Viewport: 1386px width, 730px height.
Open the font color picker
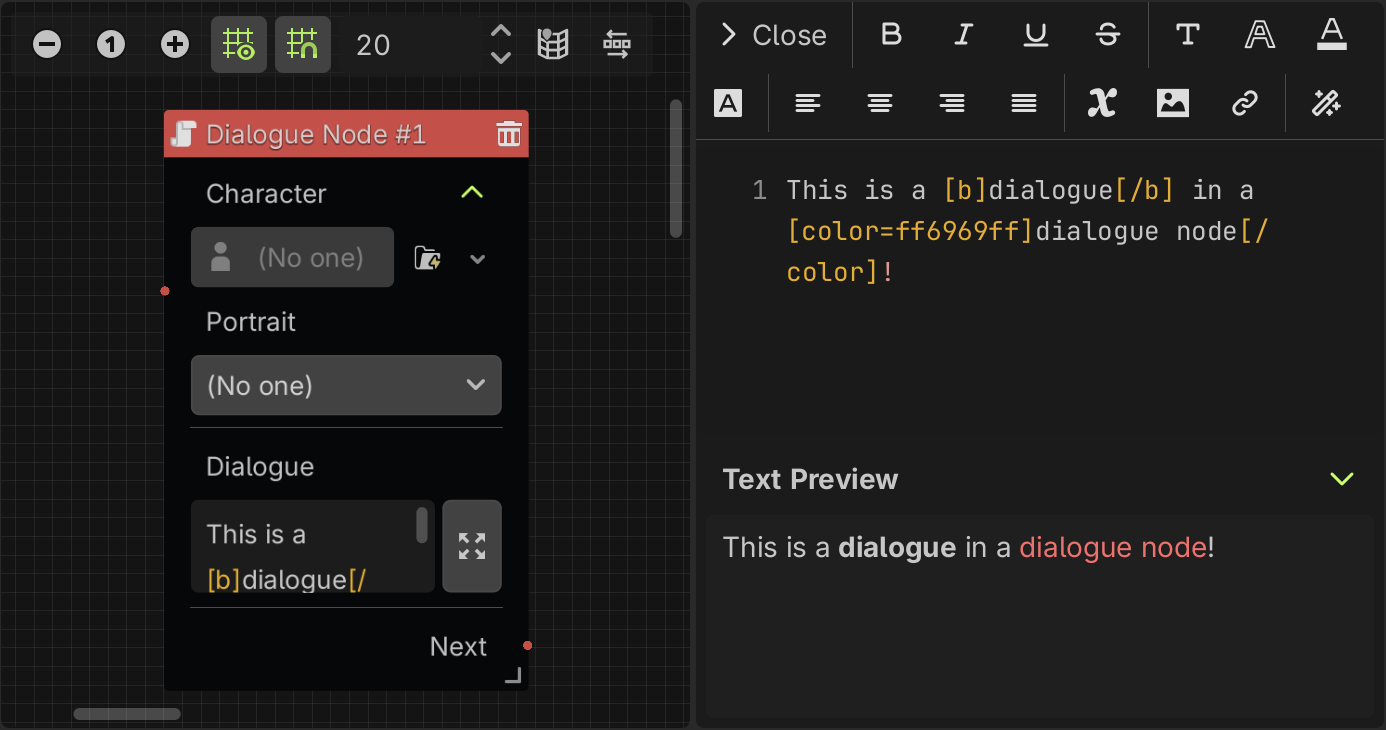[1331, 35]
